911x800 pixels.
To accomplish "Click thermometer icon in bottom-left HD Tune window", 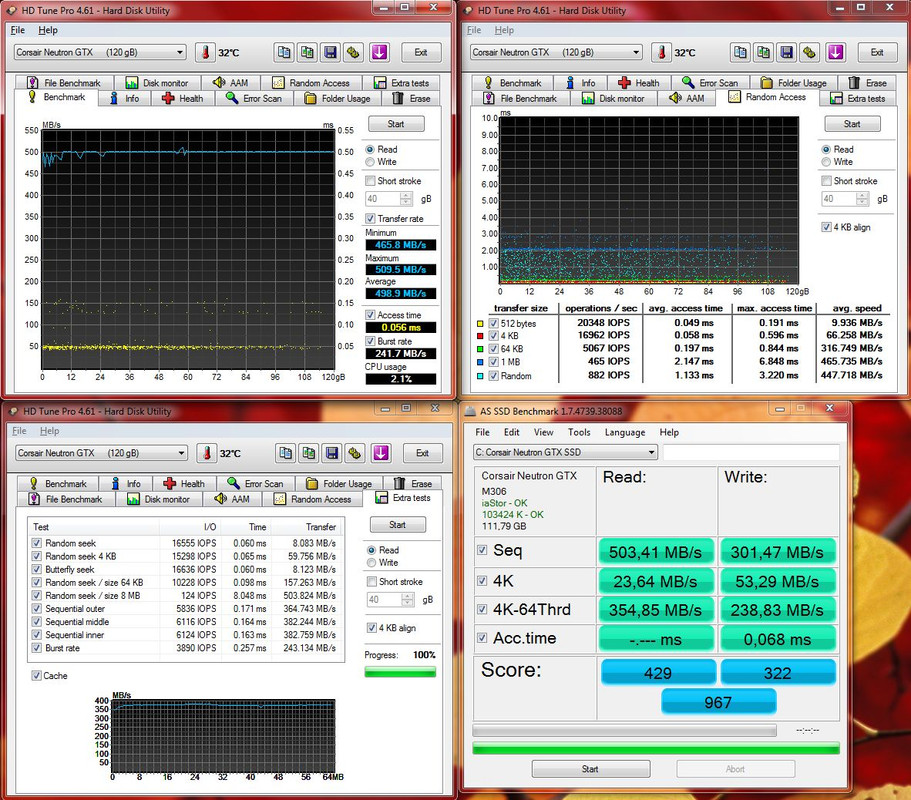I will (206, 453).
